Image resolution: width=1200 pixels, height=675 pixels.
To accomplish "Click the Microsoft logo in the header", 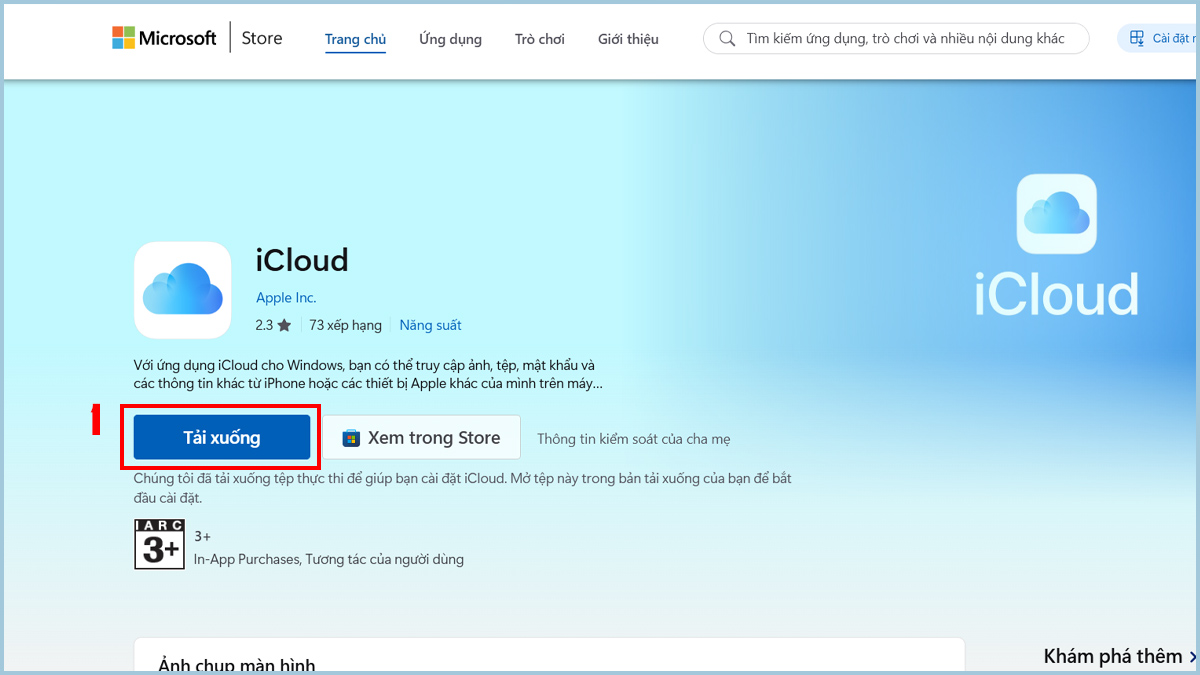I will point(164,39).
